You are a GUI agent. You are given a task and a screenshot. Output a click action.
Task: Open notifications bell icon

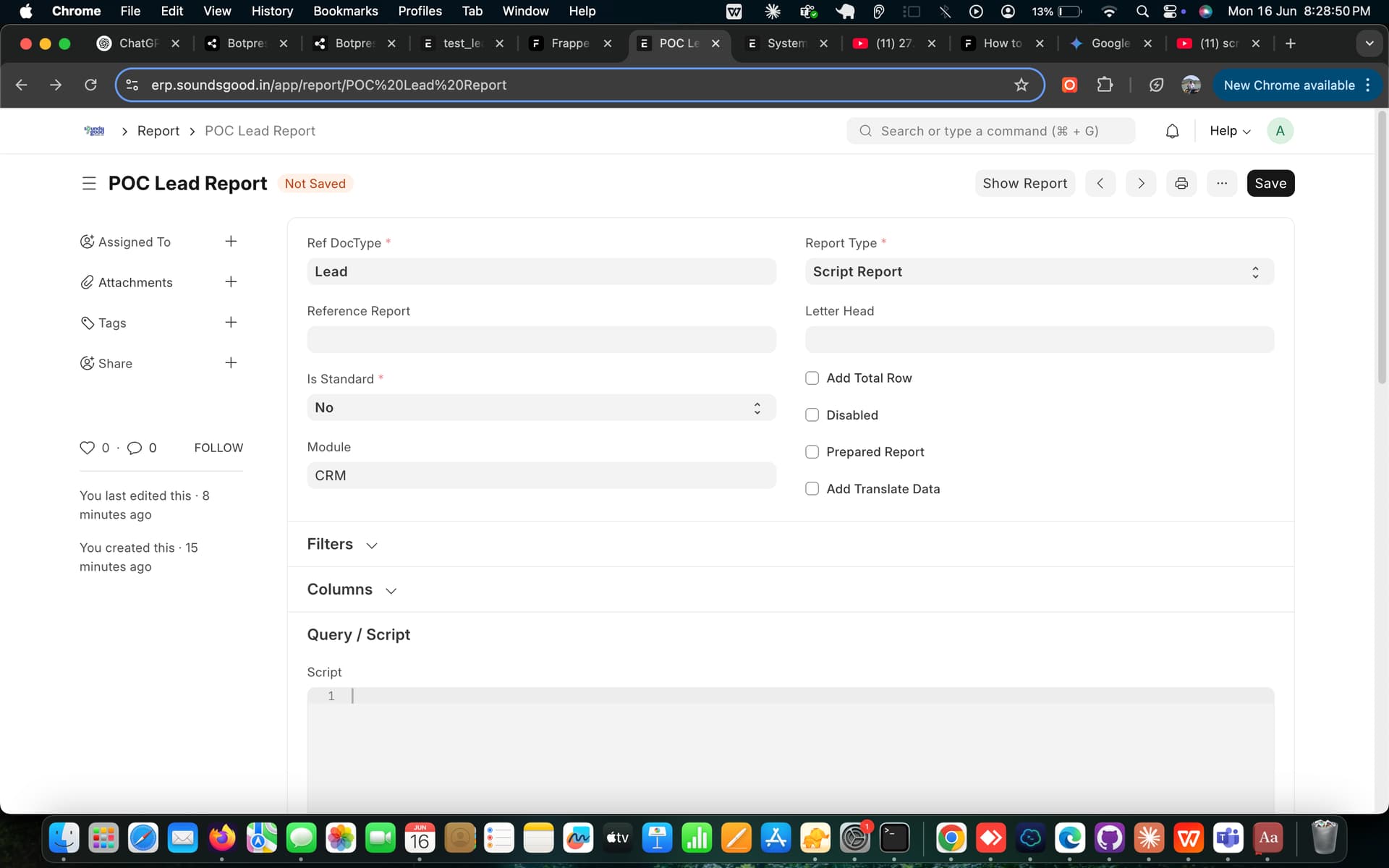(x=1172, y=131)
